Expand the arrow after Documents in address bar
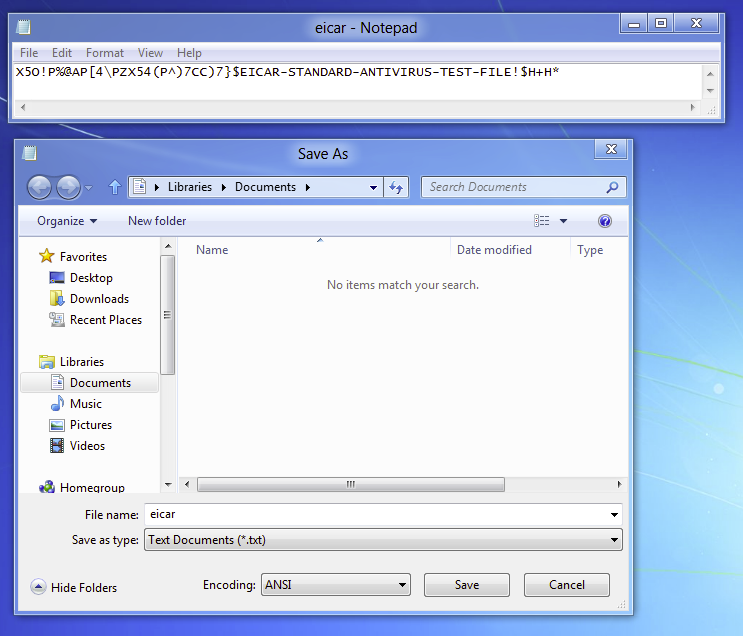743x636 pixels. [x=308, y=187]
